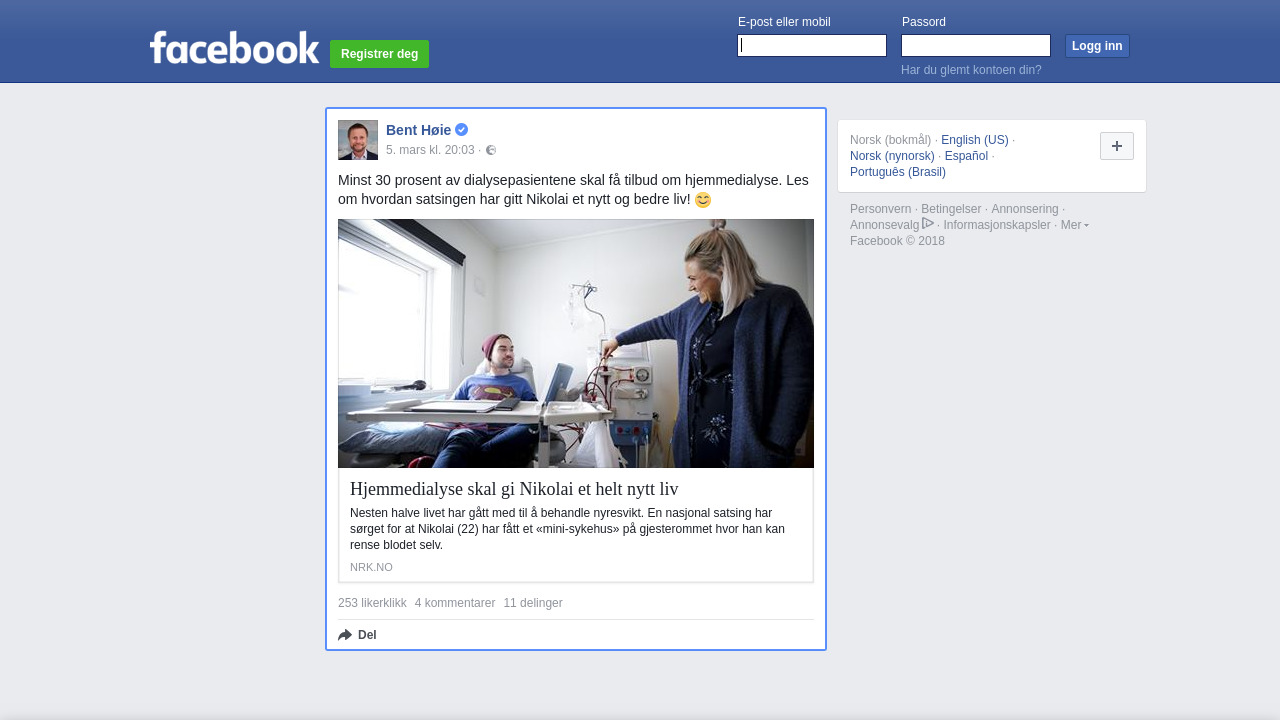Click the Registrer deg button
This screenshot has height=720, width=1280.
click(379, 54)
